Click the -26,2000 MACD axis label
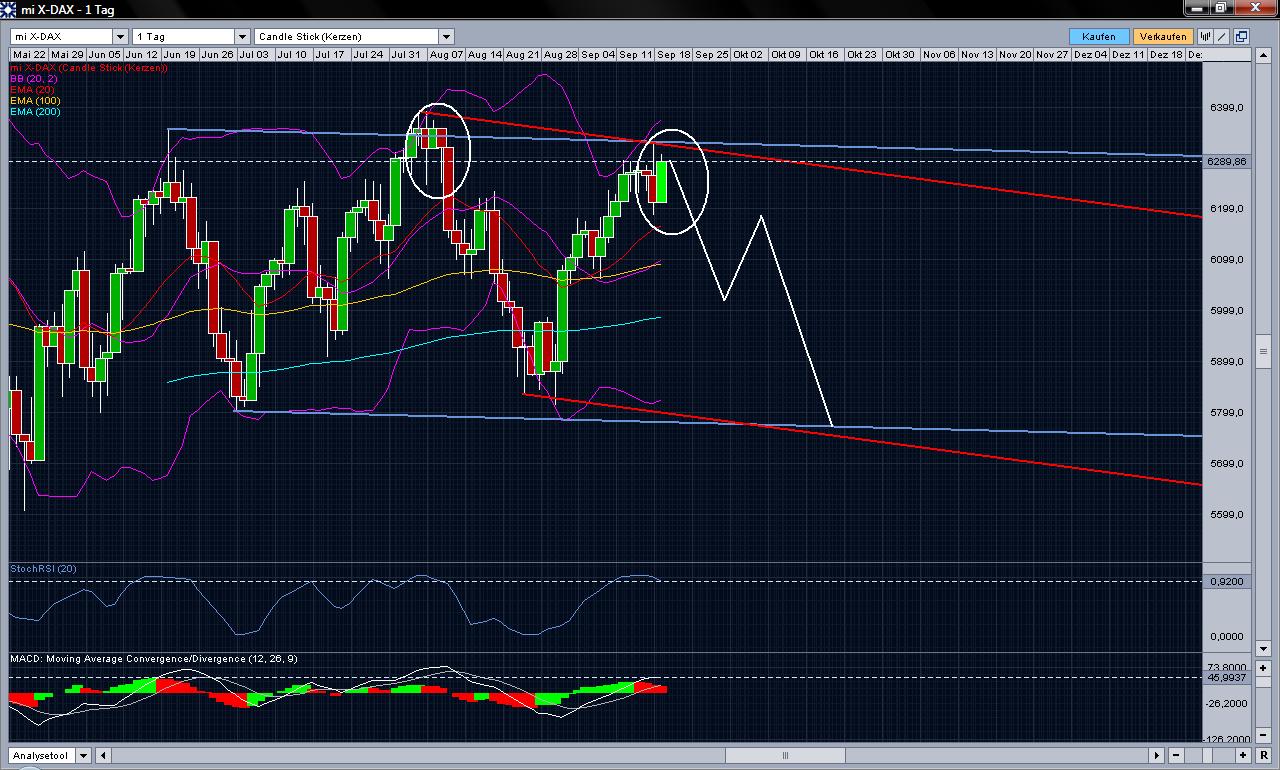The height and width of the screenshot is (770, 1280). pos(1228,703)
